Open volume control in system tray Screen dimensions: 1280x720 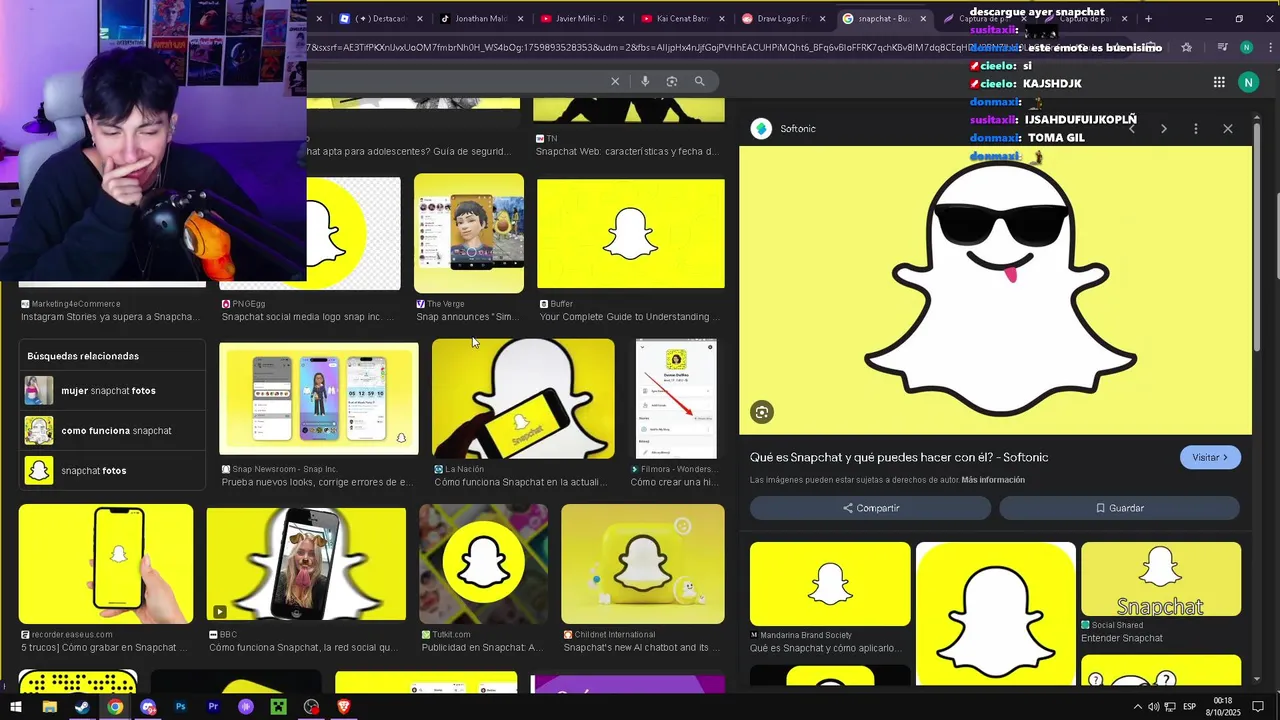(1153, 707)
